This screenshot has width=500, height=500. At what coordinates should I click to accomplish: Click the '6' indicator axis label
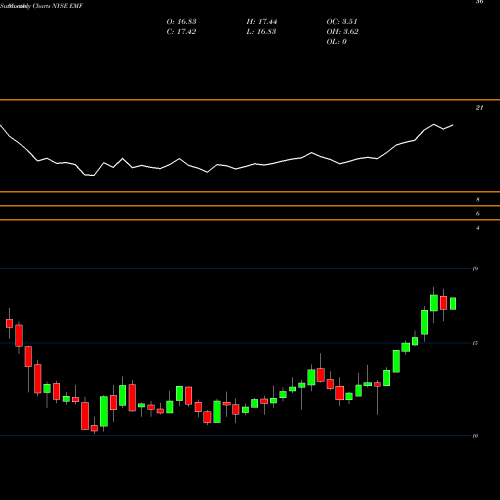(478, 214)
